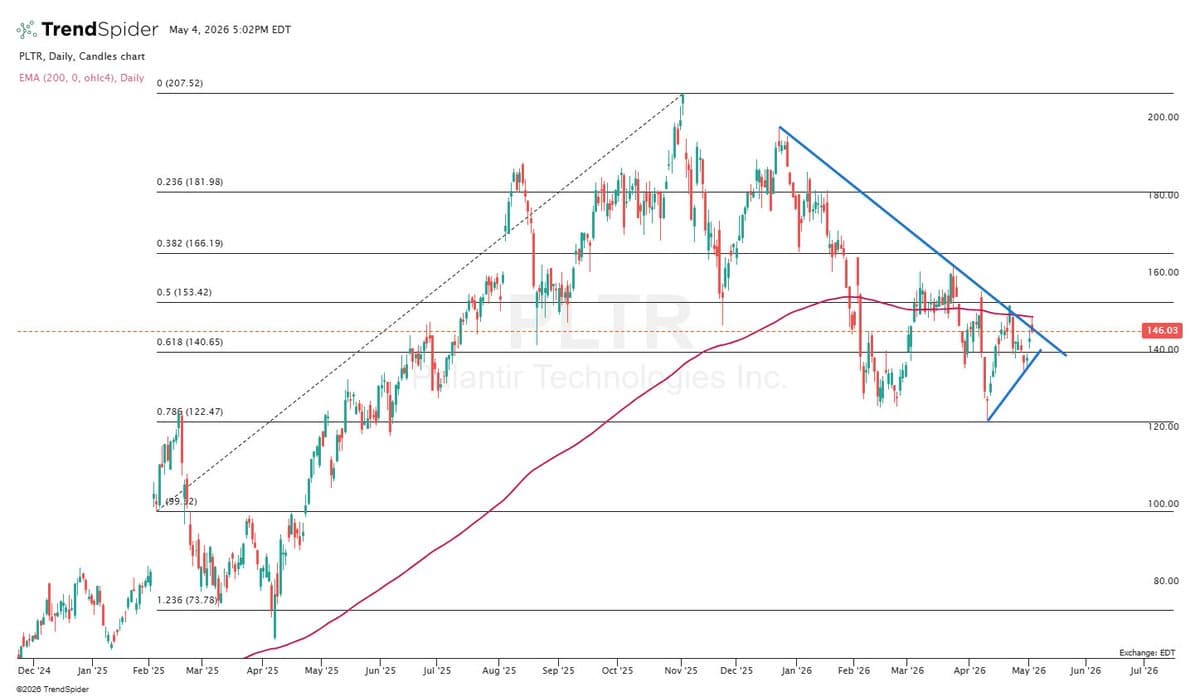Click the Jul '25 date axis label
The width and height of the screenshot is (1200, 697).
[x=437, y=672]
